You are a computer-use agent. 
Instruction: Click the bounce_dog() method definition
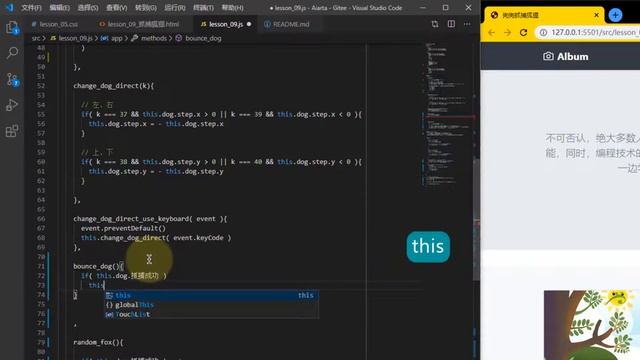[98, 266]
